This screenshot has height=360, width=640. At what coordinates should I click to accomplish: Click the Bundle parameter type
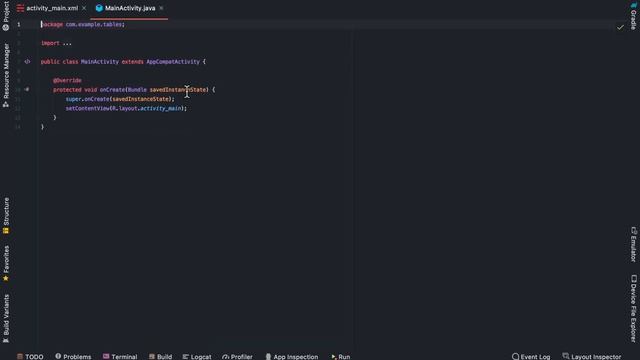click(137, 90)
